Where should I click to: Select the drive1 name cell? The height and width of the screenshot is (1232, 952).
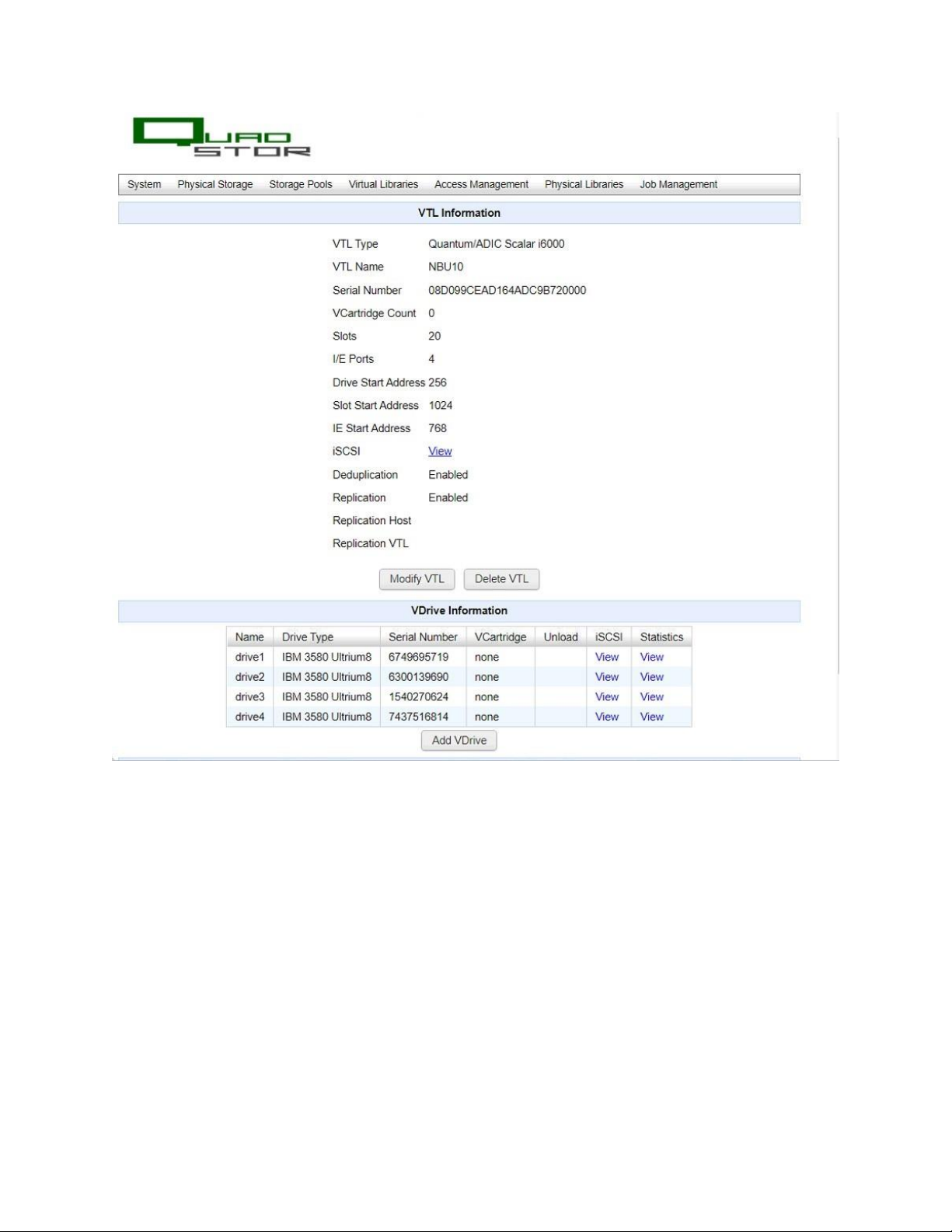250,657
